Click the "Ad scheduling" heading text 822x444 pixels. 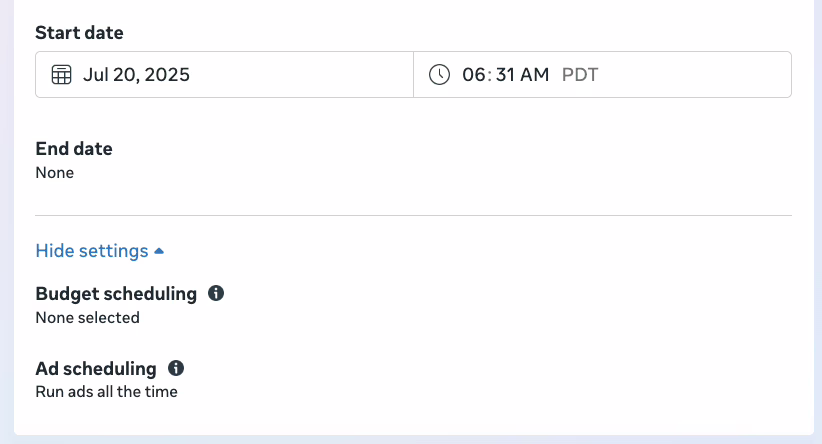click(96, 368)
